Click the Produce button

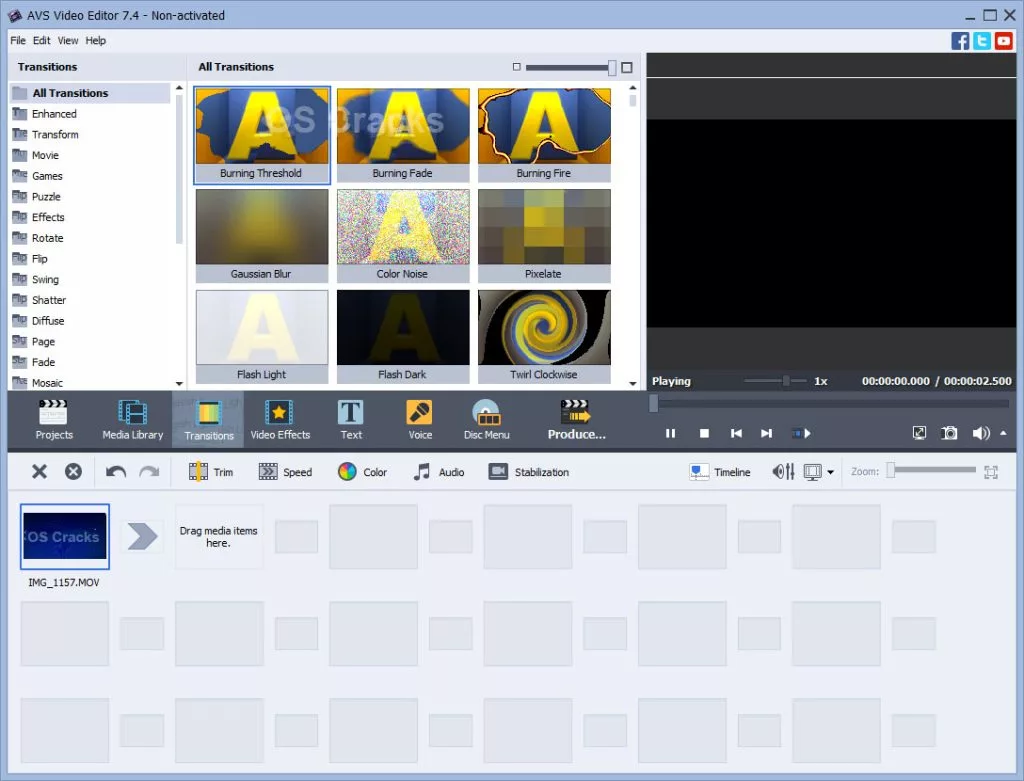coord(576,420)
